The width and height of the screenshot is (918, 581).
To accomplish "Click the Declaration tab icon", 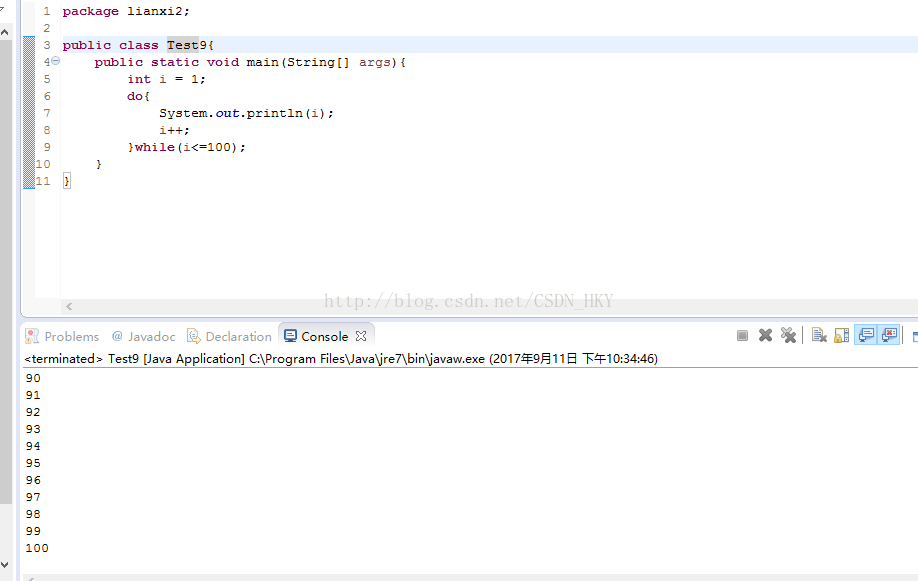I will click(193, 336).
